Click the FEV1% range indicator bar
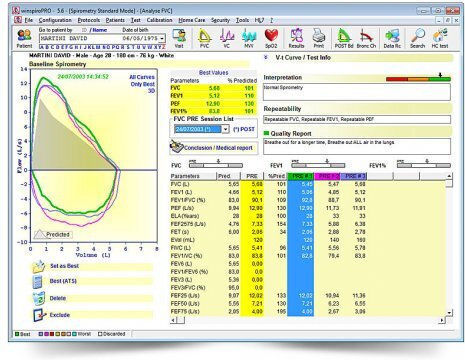 pyautogui.click(x=424, y=165)
